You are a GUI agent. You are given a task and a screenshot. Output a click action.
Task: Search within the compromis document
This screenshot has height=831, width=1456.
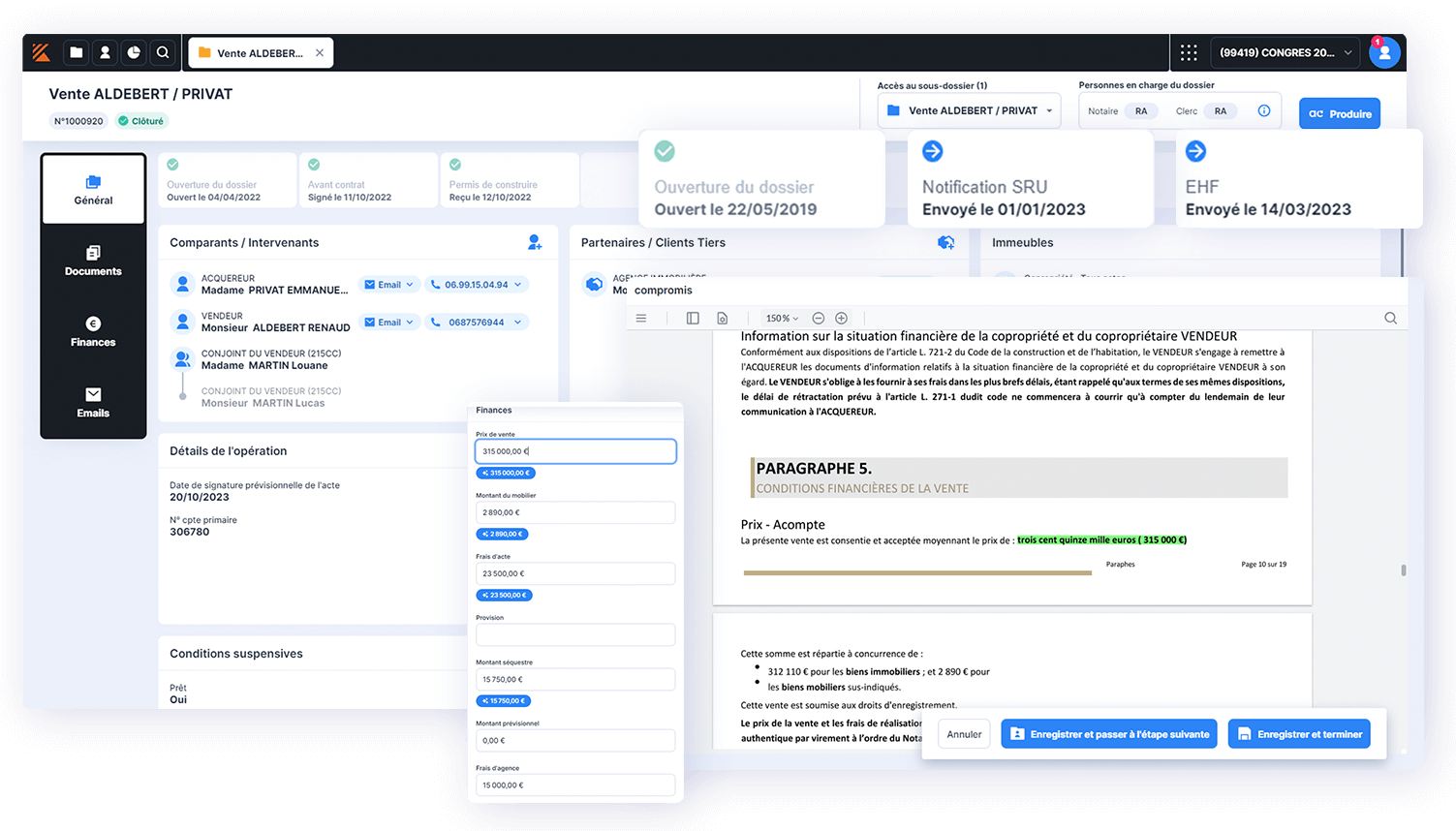pyautogui.click(x=1390, y=318)
